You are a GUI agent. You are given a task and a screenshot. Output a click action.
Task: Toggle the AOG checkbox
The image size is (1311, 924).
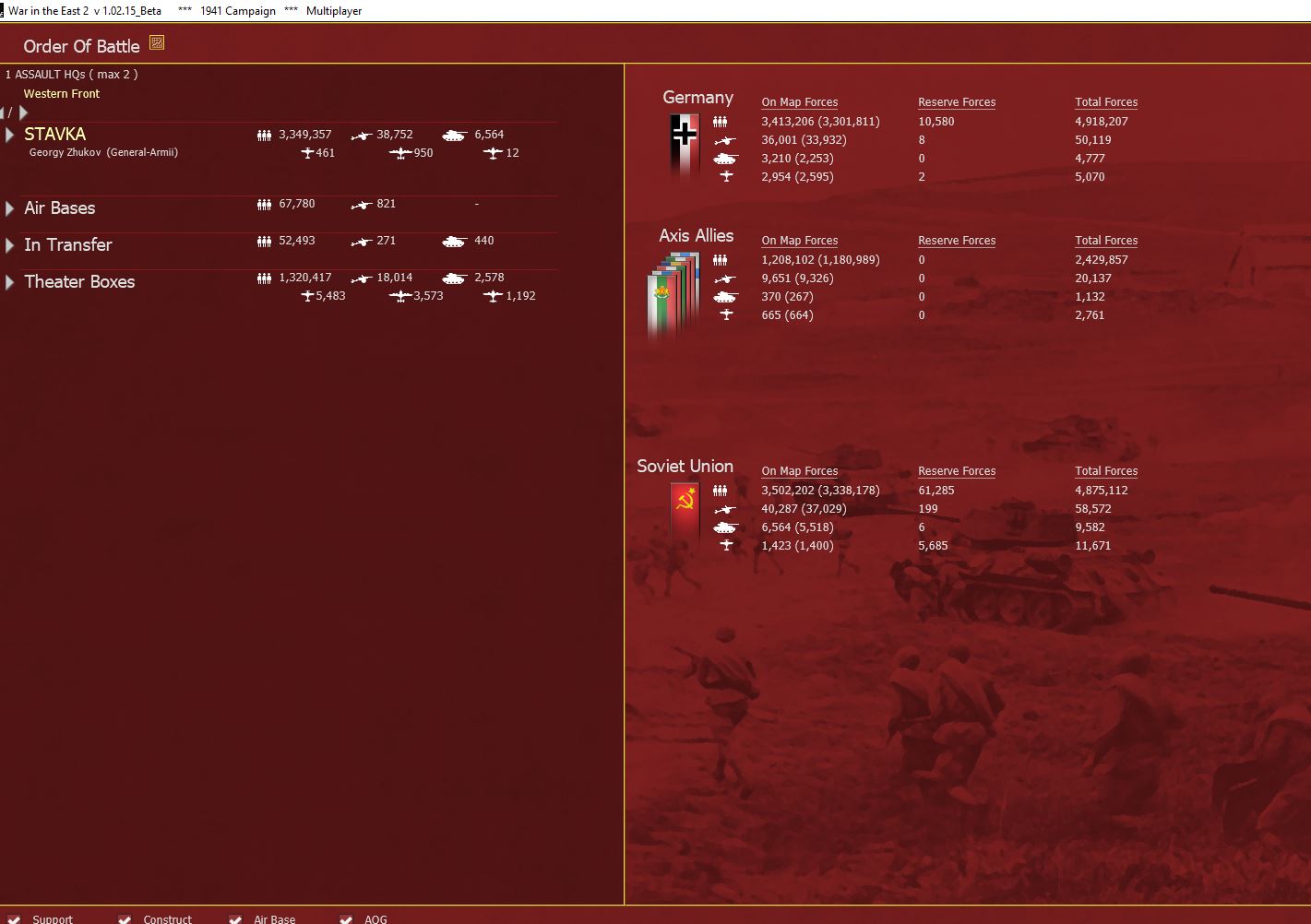click(x=346, y=919)
